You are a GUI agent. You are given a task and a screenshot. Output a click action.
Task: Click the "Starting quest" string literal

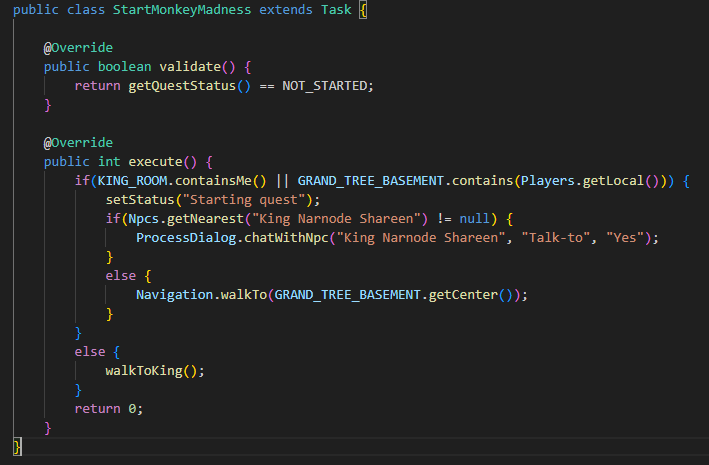tap(244, 200)
